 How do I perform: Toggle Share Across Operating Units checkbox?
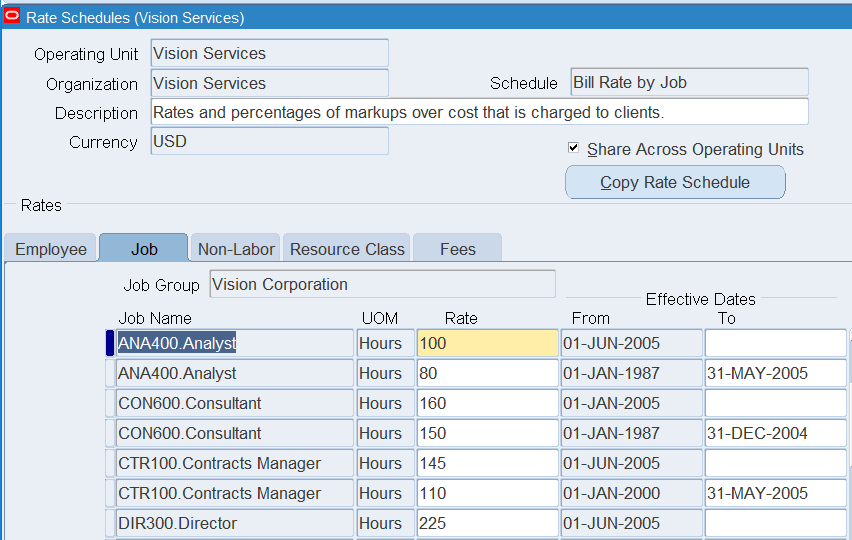(x=573, y=148)
